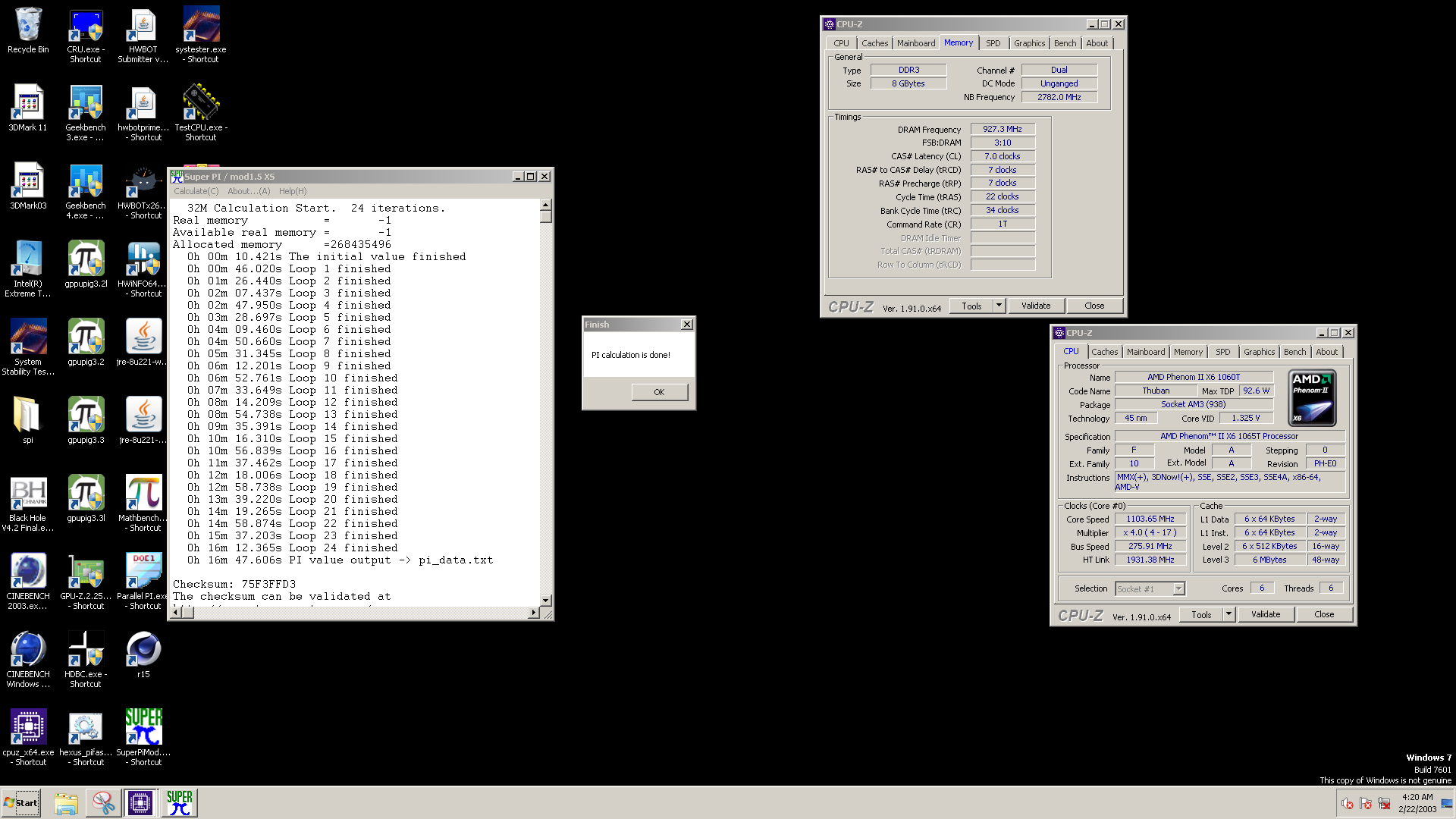Click Validate in lower CPU-Z window

pyautogui.click(x=1266, y=614)
